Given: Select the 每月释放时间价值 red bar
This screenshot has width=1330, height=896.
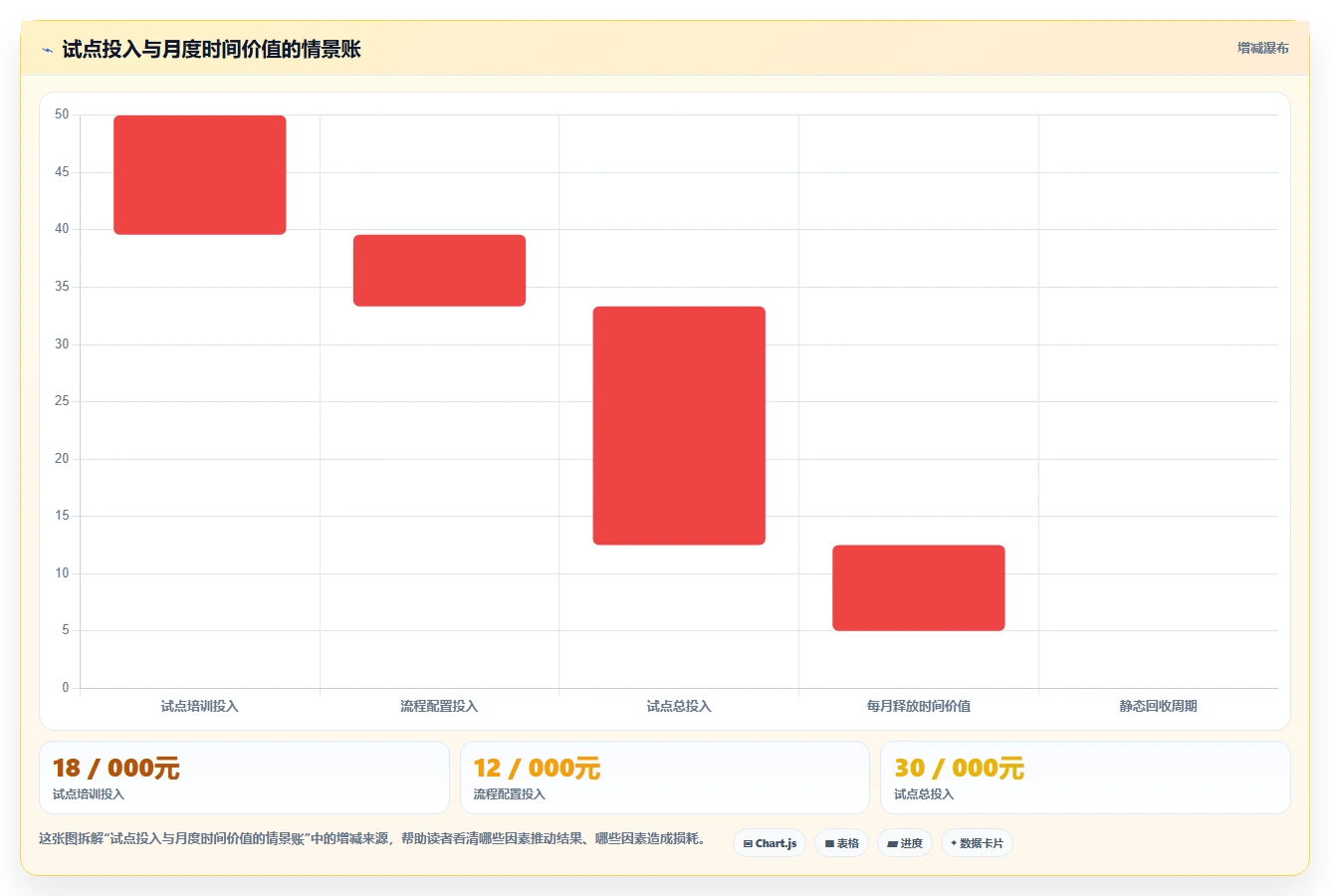Looking at the screenshot, I should click(x=919, y=587).
